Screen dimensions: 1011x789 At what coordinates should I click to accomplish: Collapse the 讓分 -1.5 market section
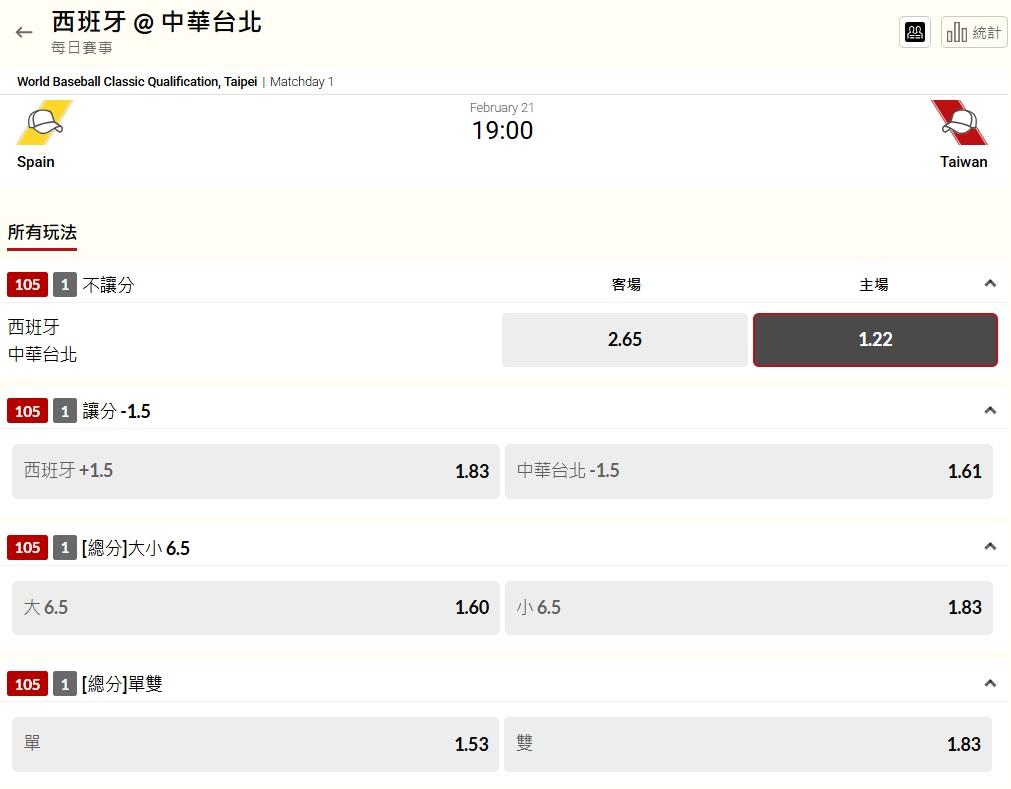pyautogui.click(x=990, y=410)
